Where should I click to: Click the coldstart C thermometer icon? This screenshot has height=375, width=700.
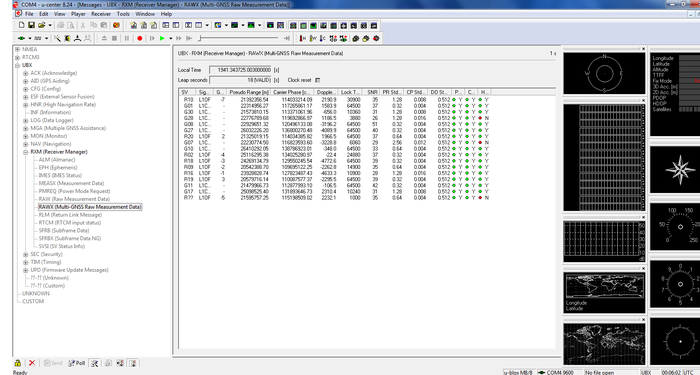[x=323, y=39]
